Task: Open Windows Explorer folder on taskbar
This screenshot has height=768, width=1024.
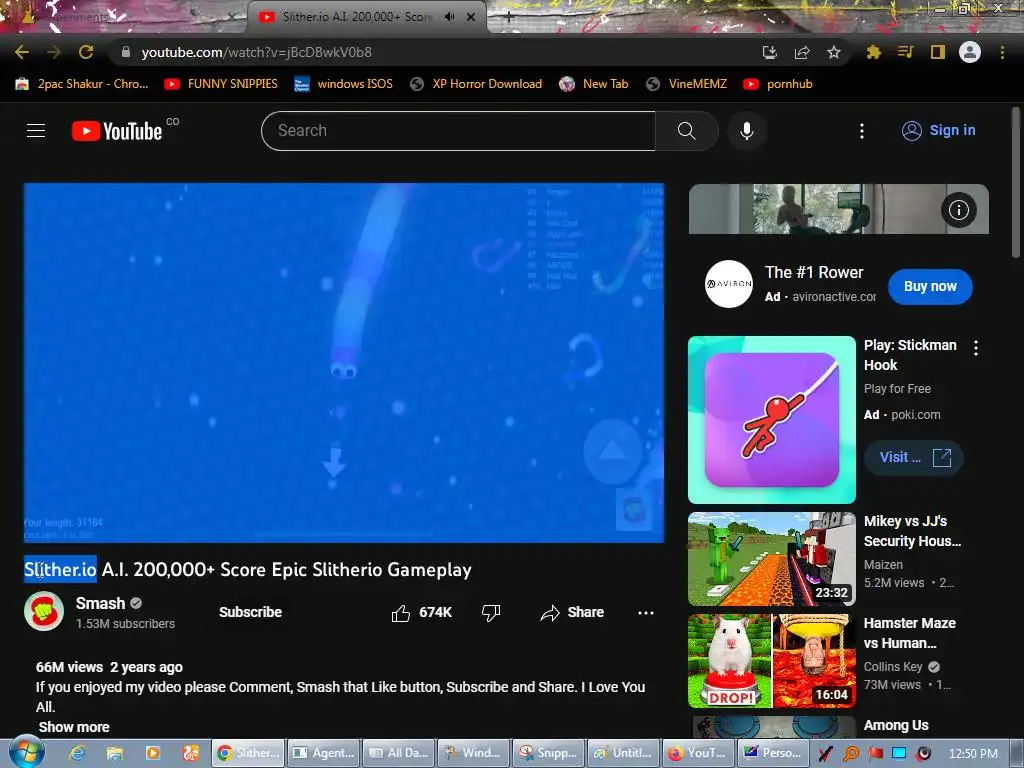Action: pyautogui.click(x=115, y=753)
